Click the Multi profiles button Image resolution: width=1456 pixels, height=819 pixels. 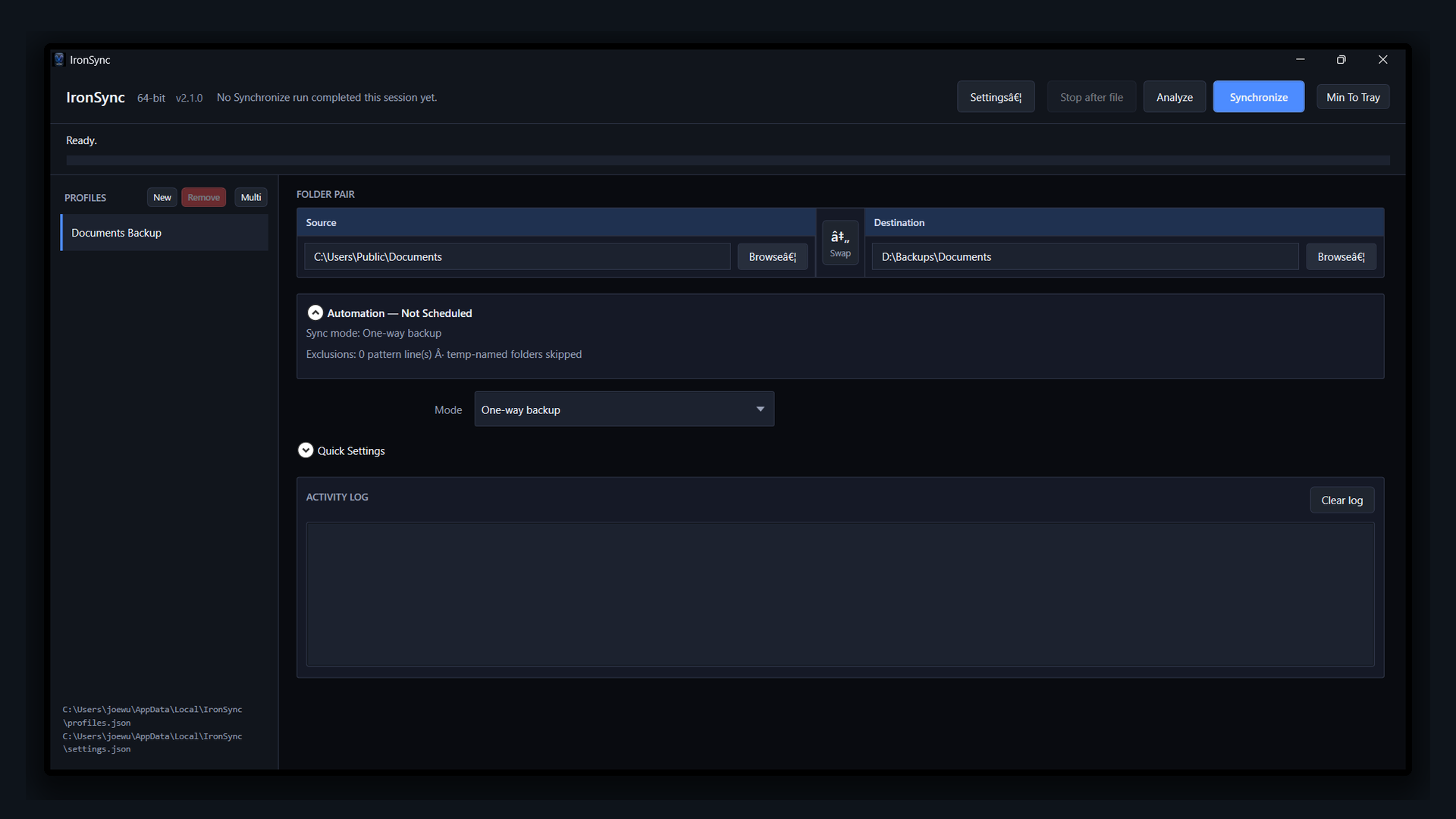point(251,197)
